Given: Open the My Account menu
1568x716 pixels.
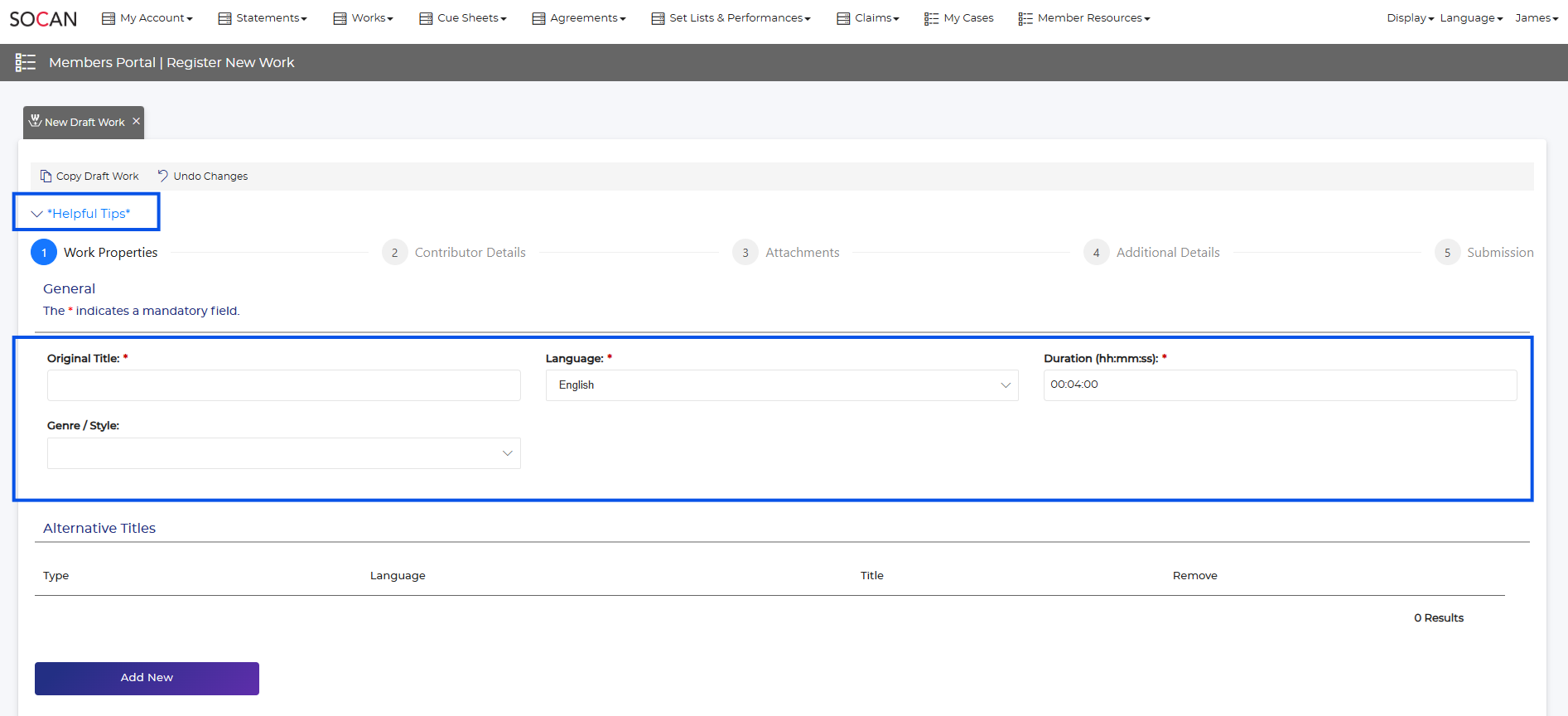Looking at the screenshot, I should (x=147, y=18).
